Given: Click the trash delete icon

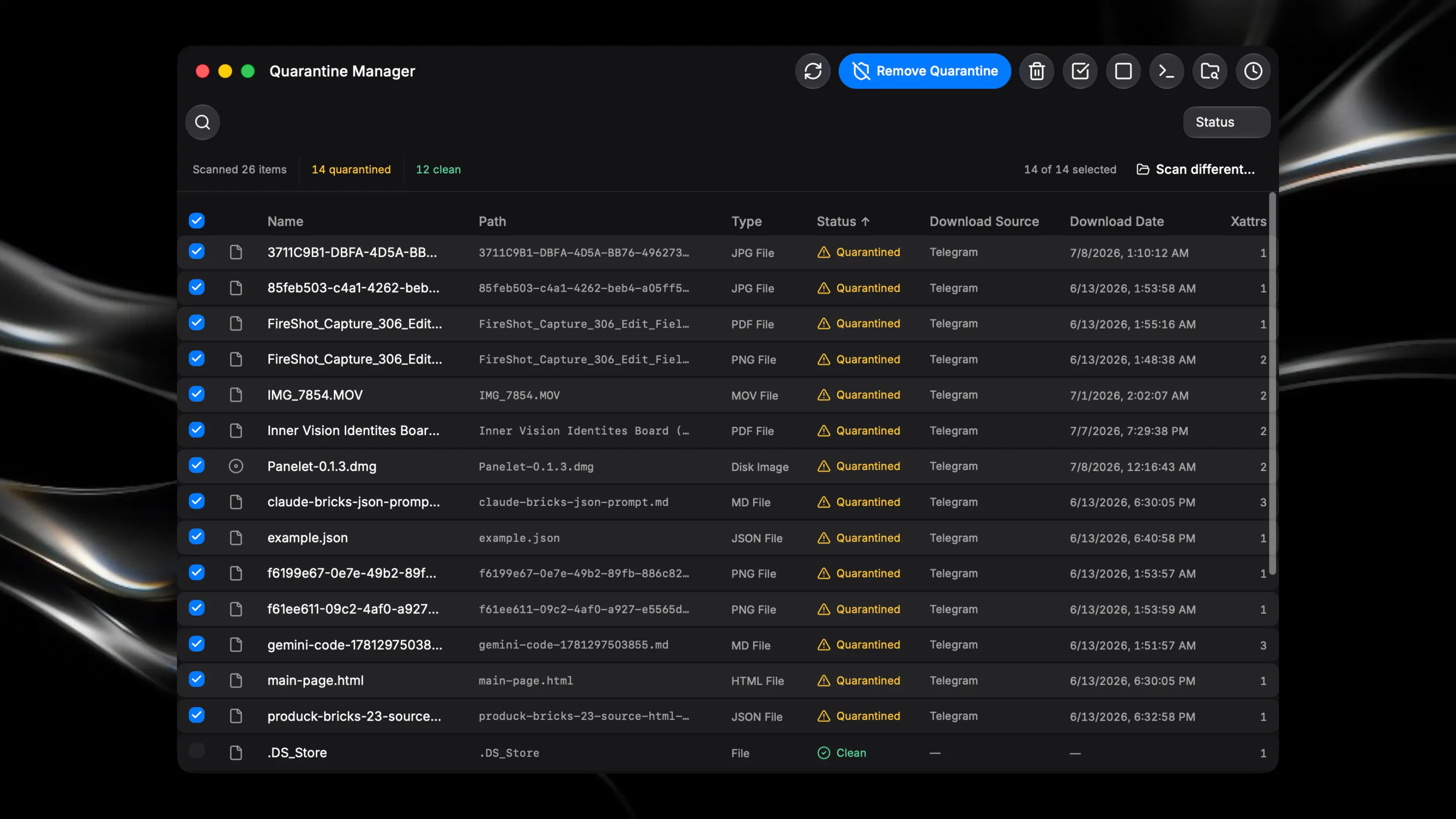Looking at the screenshot, I should [x=1036, y=71].
